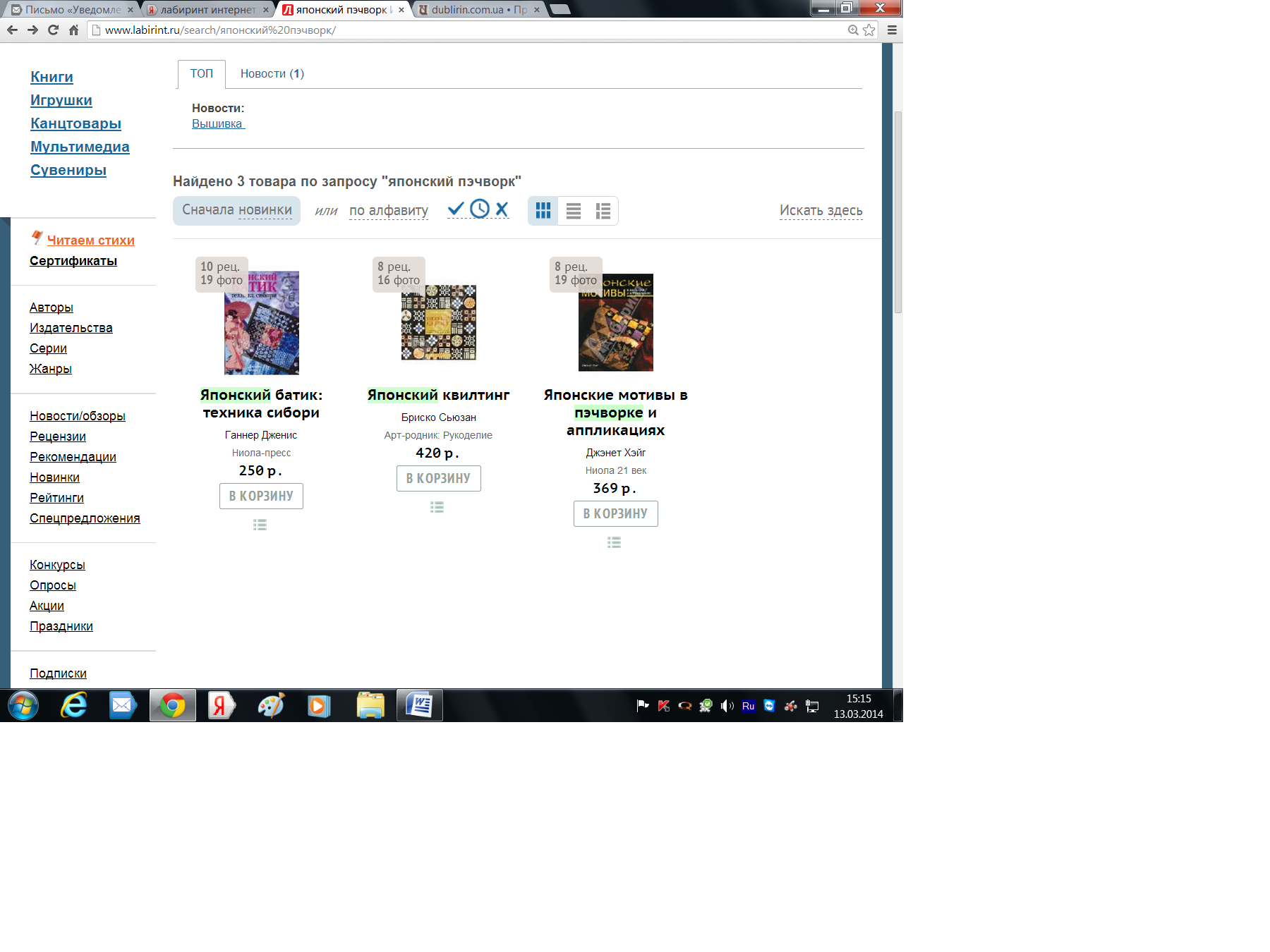This screenshot has width=1270, height=952.
Task: Open the Chrome menu hamburger icon
Action: (x=892, y=30)
